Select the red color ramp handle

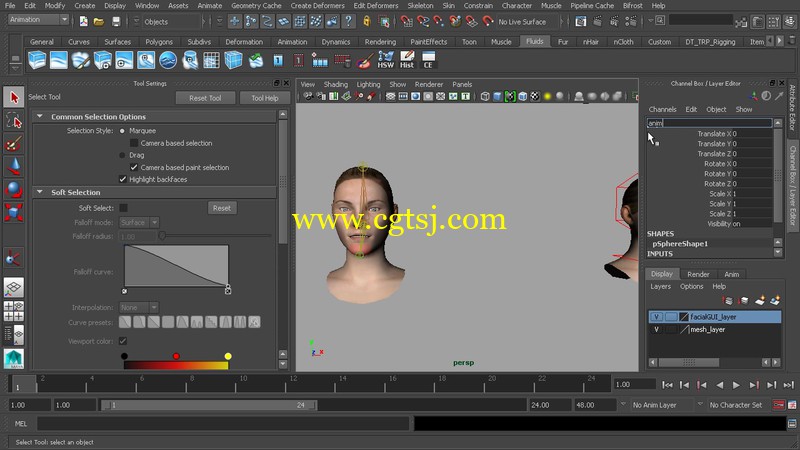pos(176,356)
